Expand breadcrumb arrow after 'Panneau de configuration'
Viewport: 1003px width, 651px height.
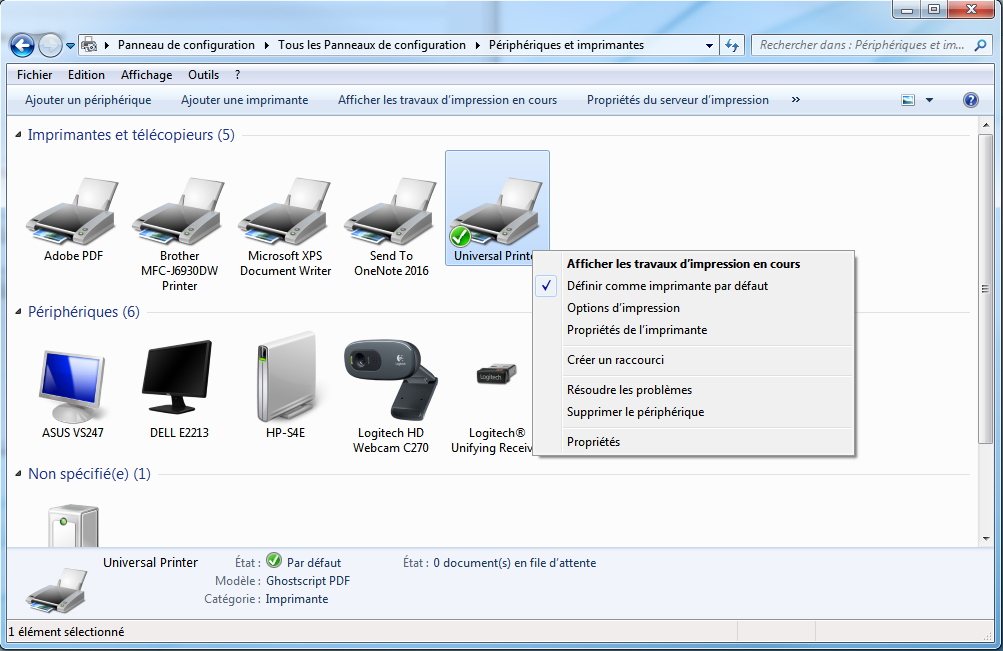pos(267,45)
